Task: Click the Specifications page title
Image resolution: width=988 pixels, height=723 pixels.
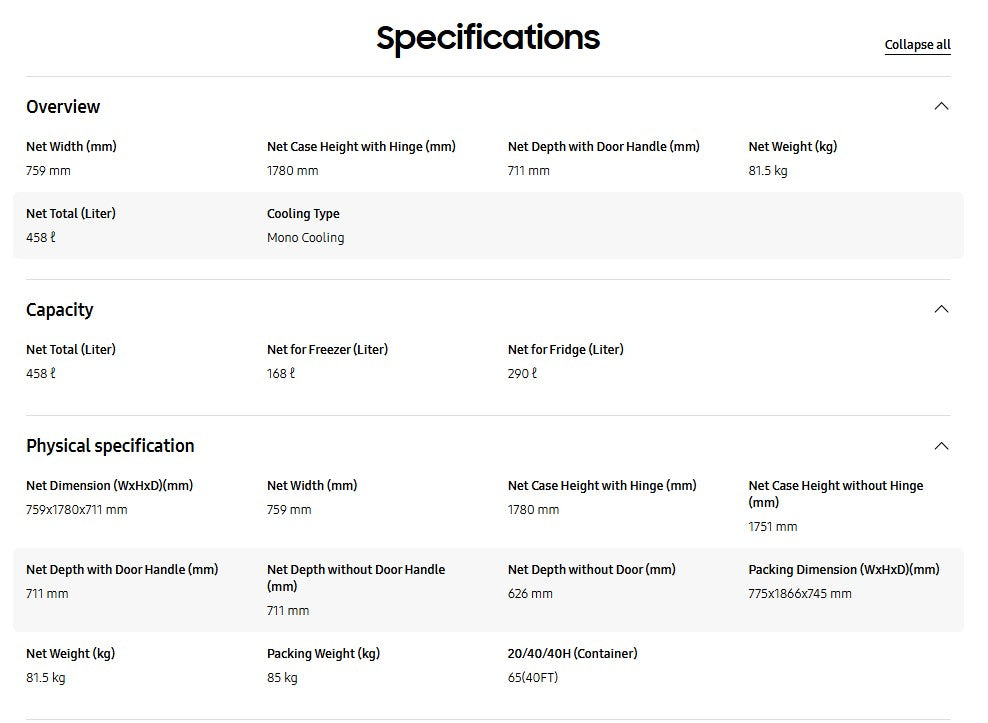Action: [x=488, y=38]
